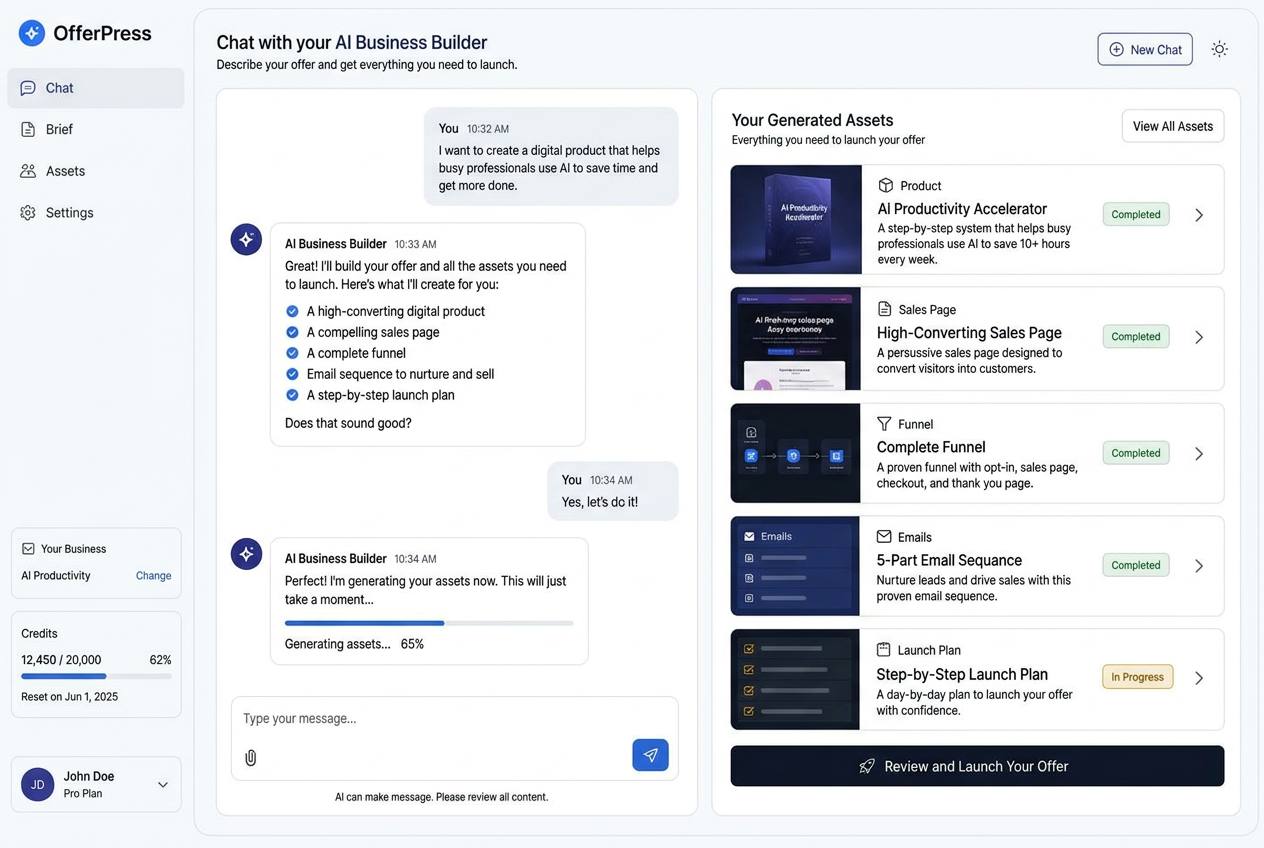The width and height of the screenshot is (1264, 848).
Task: Open 5-Part Email Sequence chevron
Action: click(1199, 566)
